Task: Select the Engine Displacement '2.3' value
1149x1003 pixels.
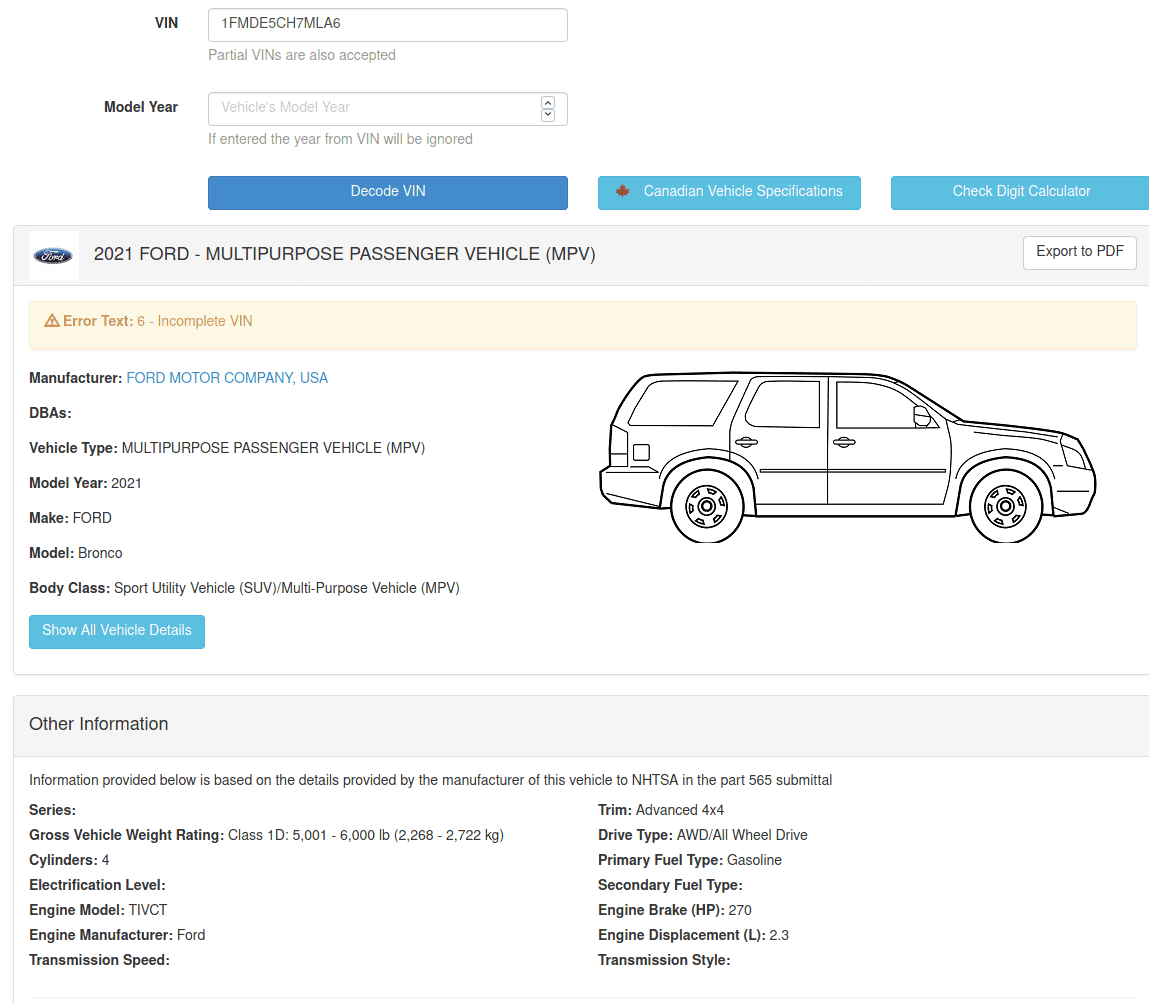Action: point(779,935)
